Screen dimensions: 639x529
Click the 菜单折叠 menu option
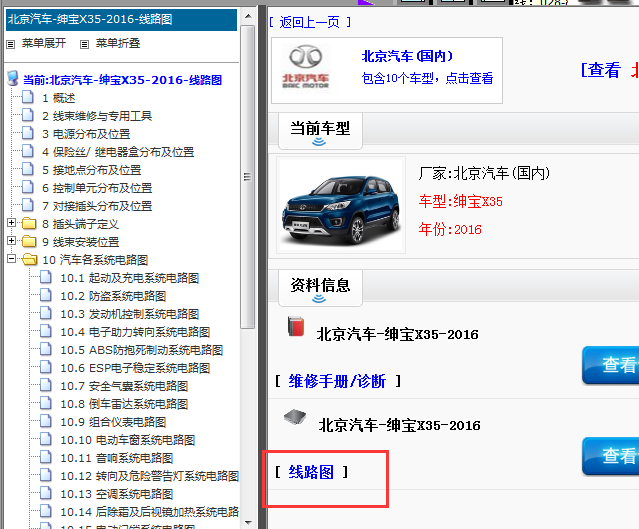[x=118, y=43]
